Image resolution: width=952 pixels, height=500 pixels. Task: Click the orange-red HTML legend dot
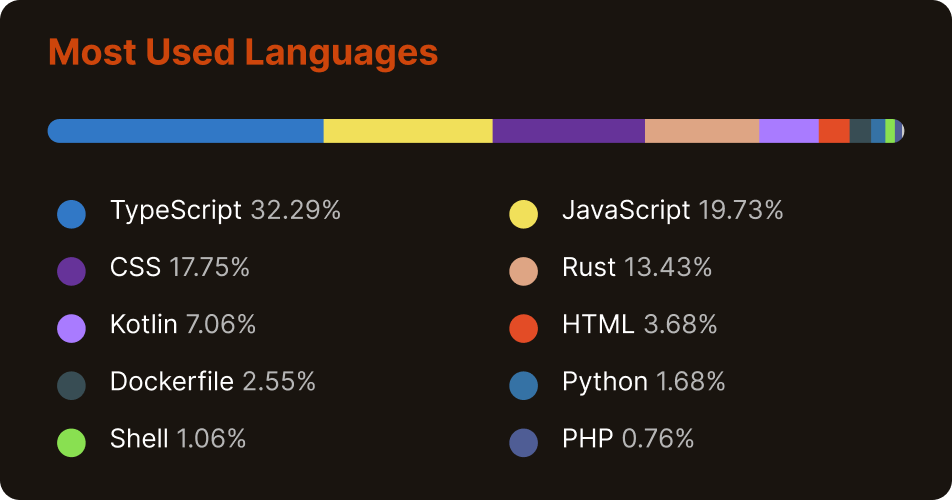(524, 328)
